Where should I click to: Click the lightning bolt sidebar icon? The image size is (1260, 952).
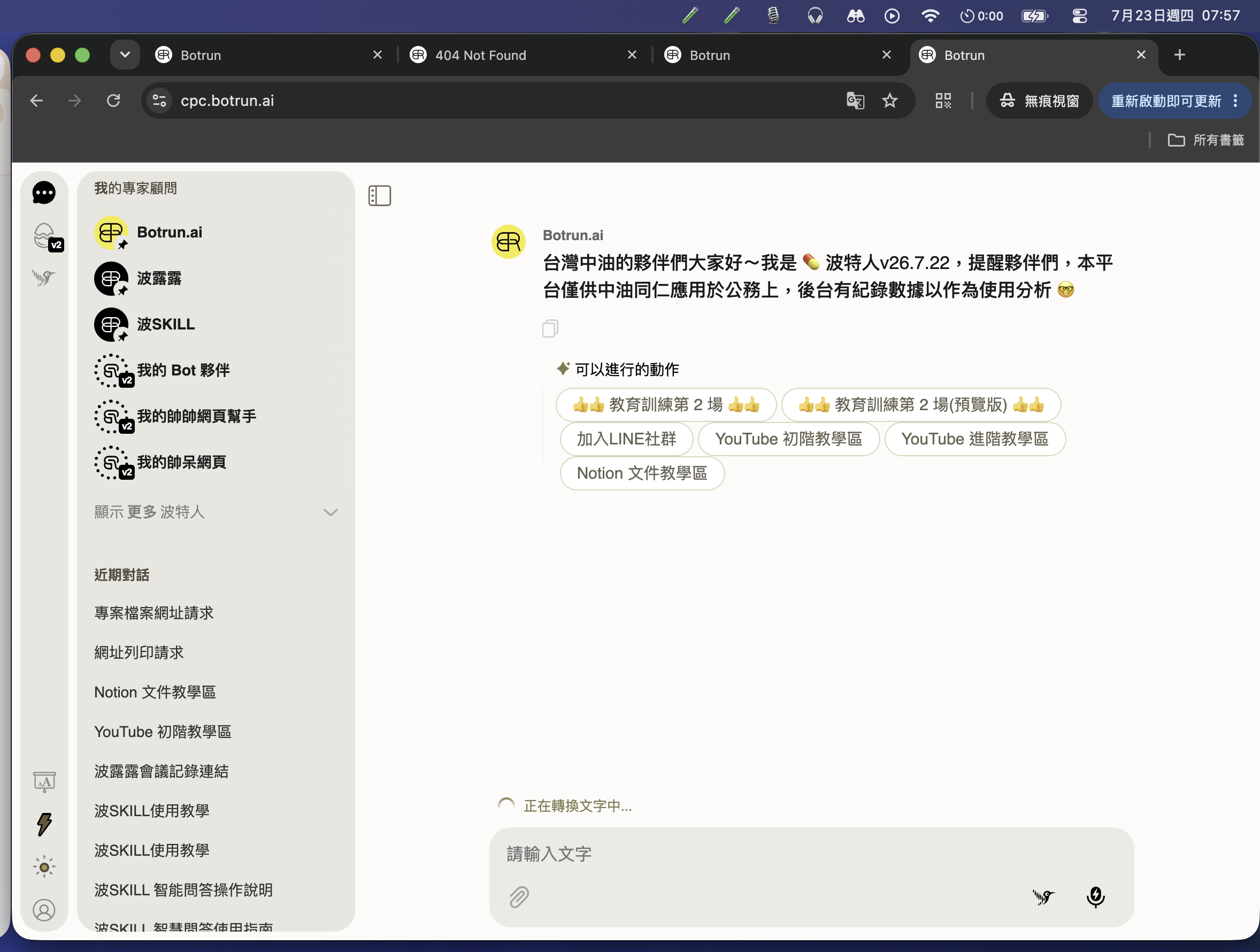[x=44, y=824]
